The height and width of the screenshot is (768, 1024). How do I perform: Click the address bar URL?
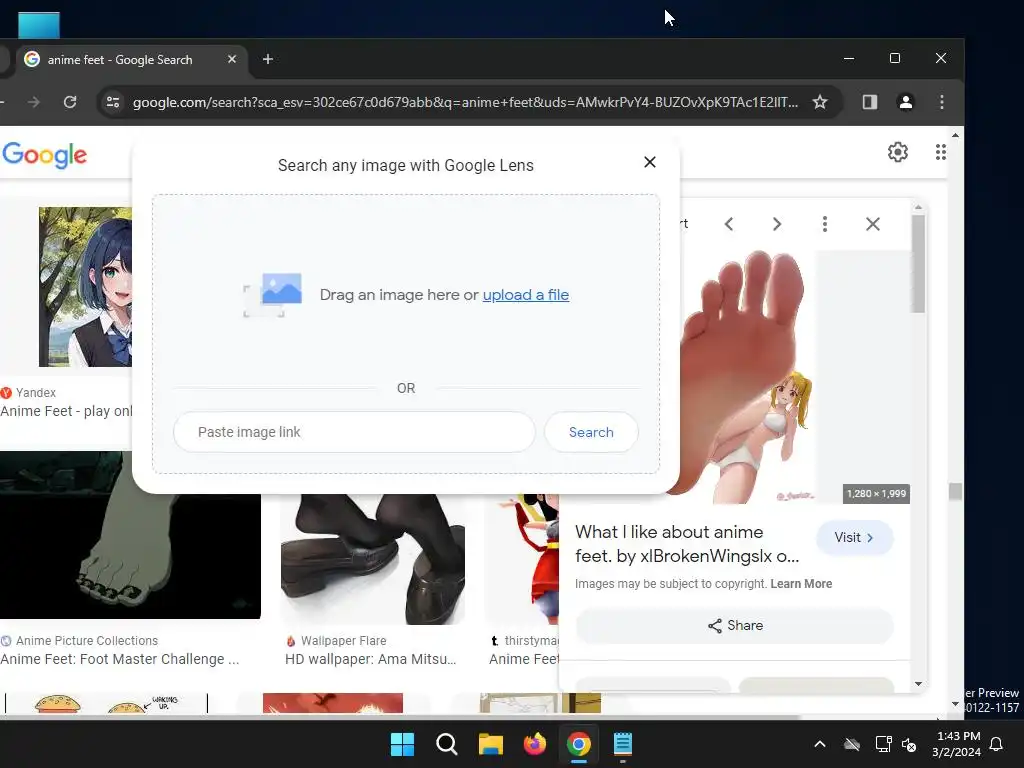click(465, 102)
